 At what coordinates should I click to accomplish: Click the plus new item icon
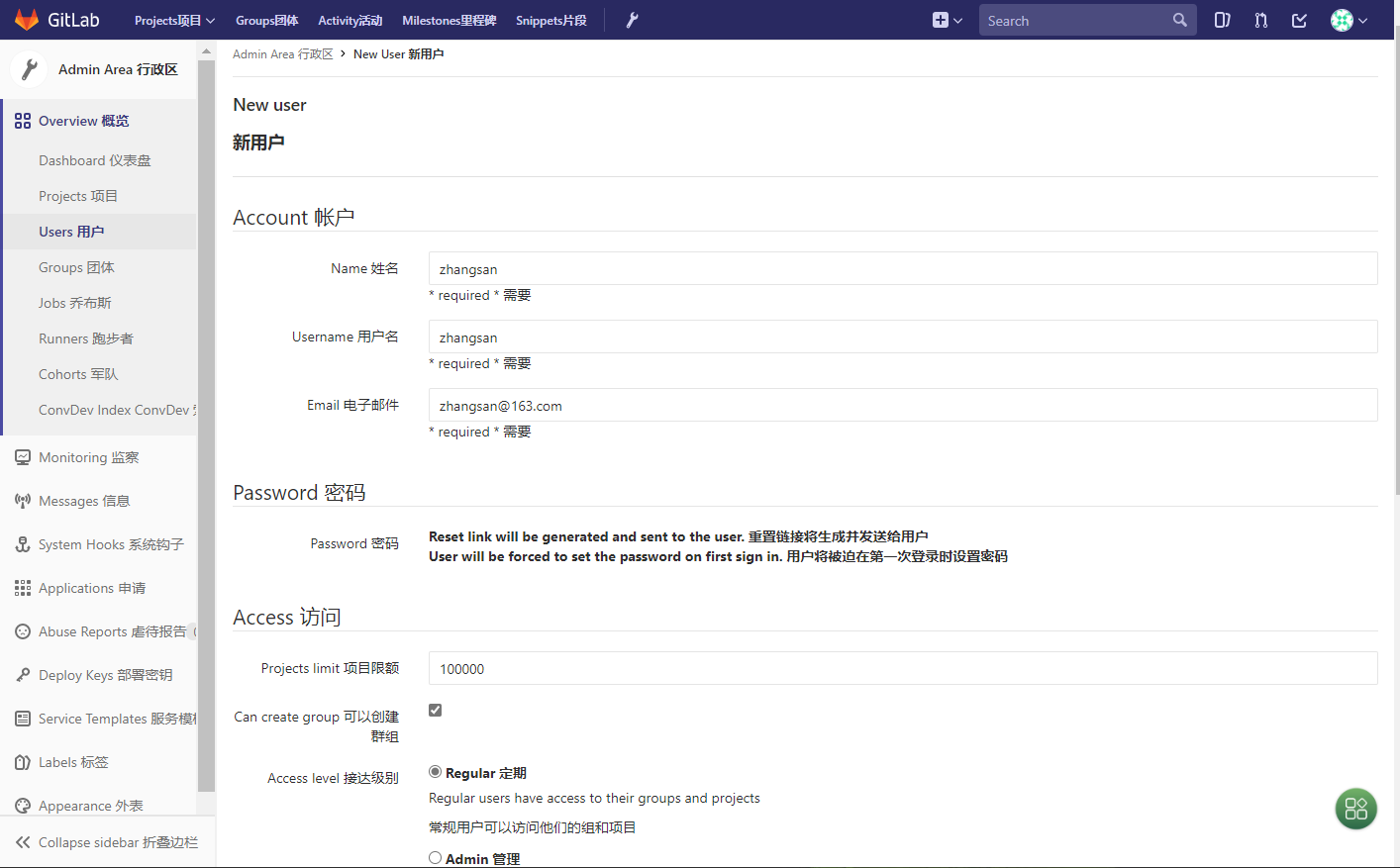point(940,20)
